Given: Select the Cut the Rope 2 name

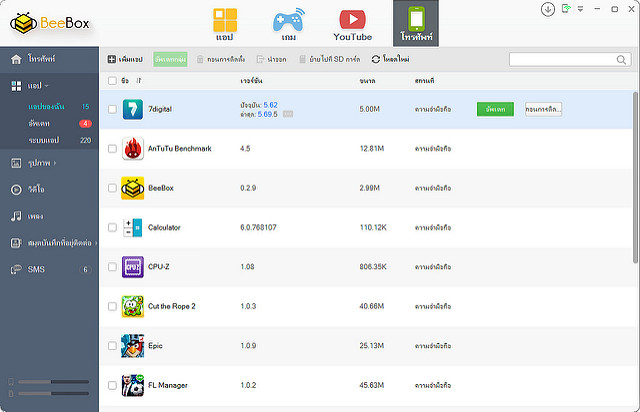Looking at the screenshot, I should coord(171,306).
